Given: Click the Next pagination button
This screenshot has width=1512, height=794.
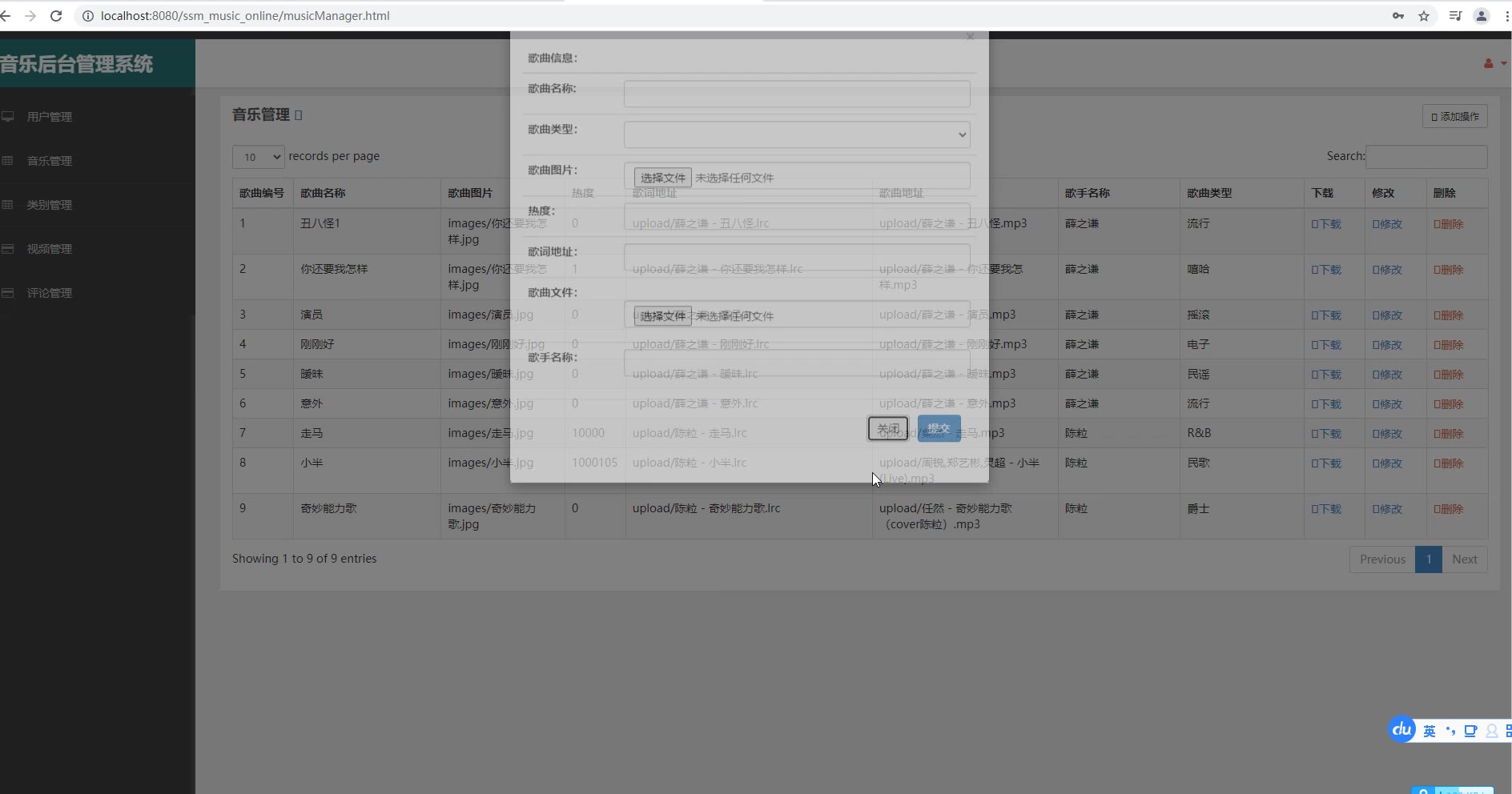Looking at the screenshot, I should click(1465, 559).
